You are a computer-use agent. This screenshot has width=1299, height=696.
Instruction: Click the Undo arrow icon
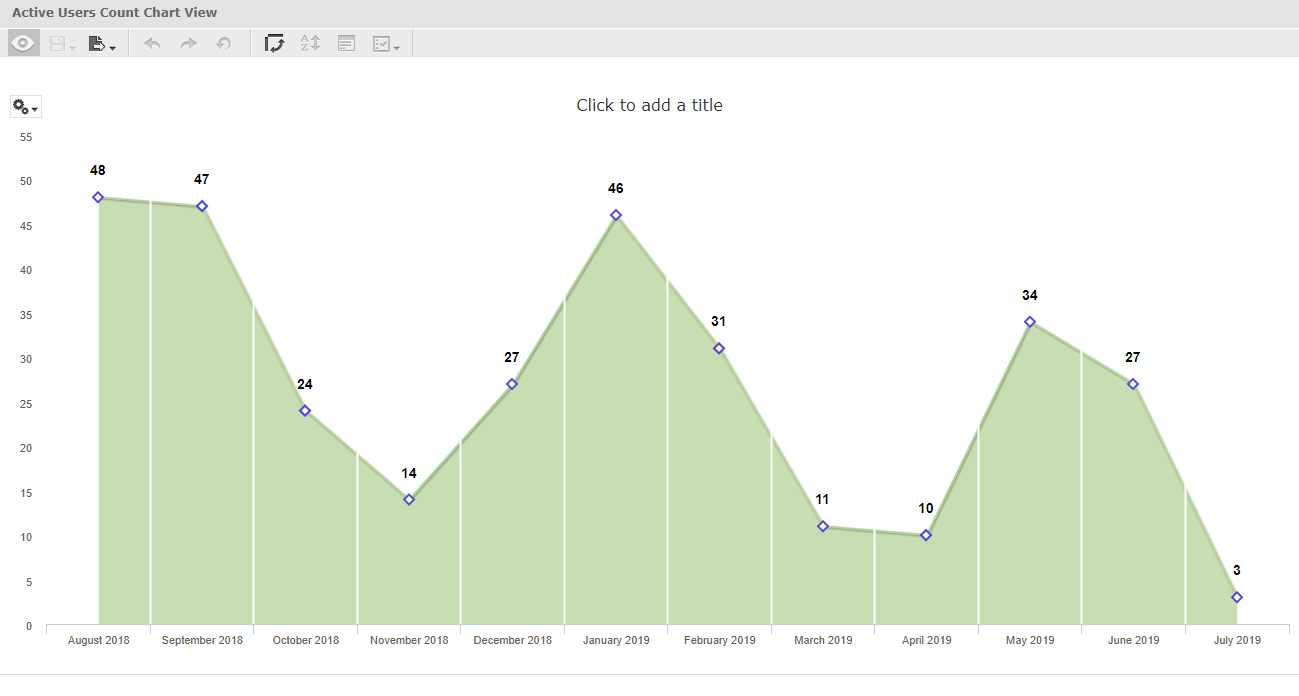(x=152, y=44)
